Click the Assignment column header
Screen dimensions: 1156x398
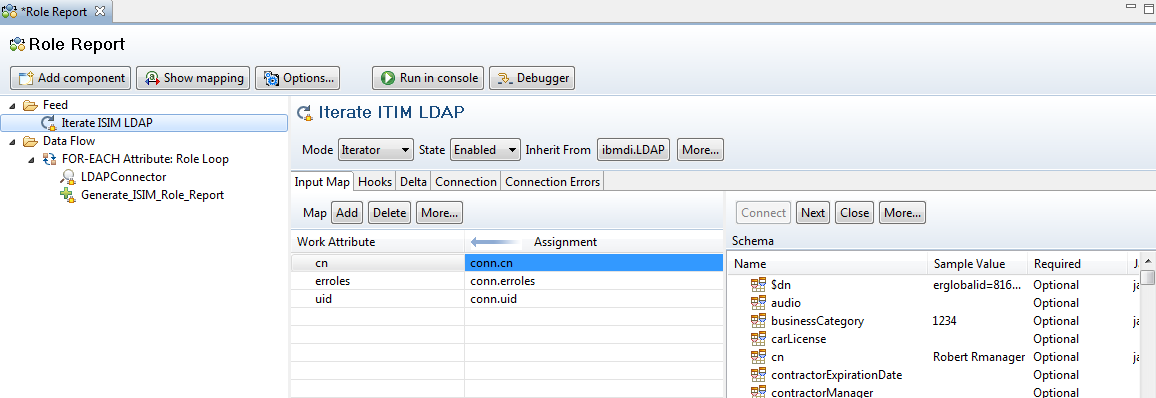tap(593, 242)
